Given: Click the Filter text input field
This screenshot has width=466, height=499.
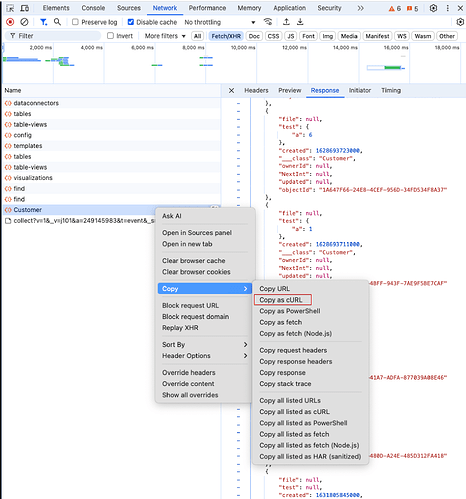Looking at the screenshot, I should click(53, 36).
